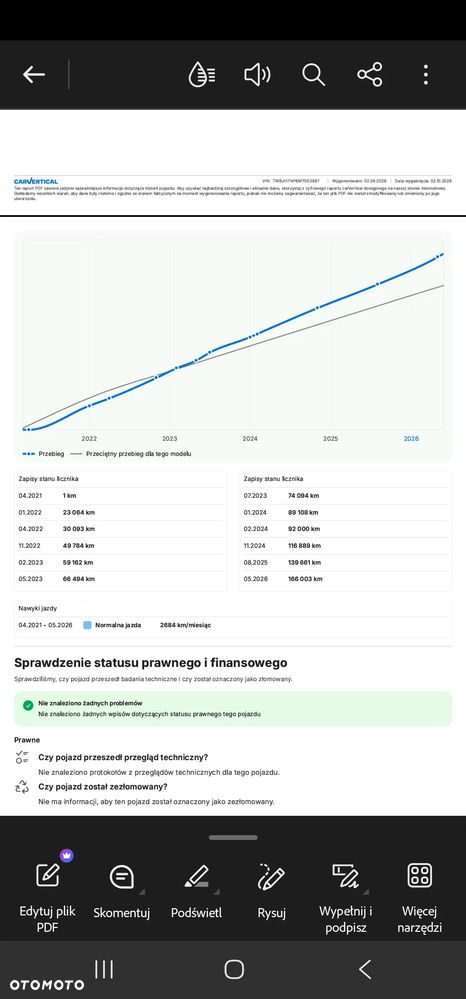The width and height of the screenshot is (466, 999).
Task: Tap the back arrow in top bar
Action: point(34,75)
